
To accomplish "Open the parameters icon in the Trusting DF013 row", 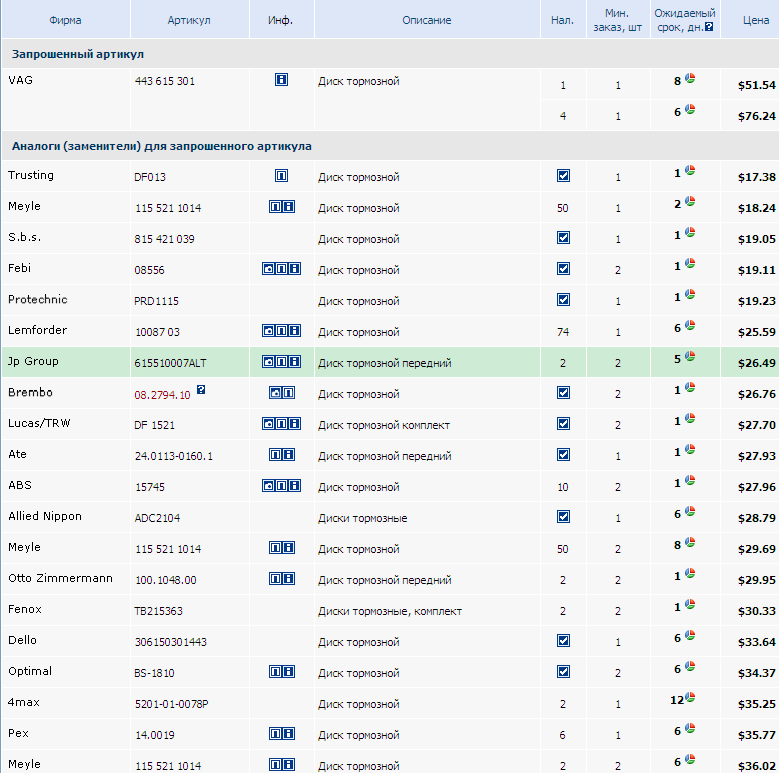I will 281,175.
